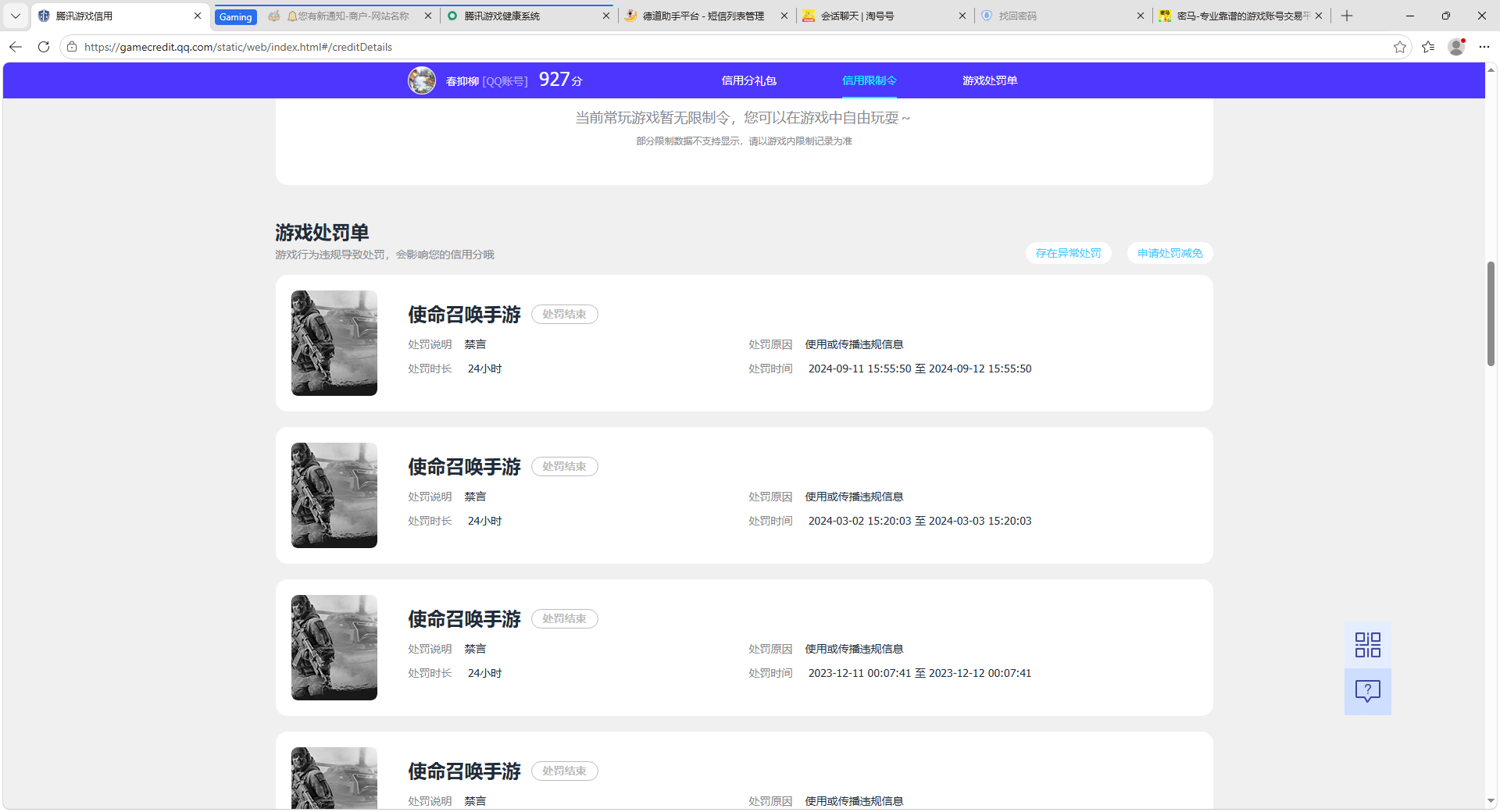Screen dimensions: 1500x812
Task: Click the Gaming tab group label
Action: tap(235, 16)
